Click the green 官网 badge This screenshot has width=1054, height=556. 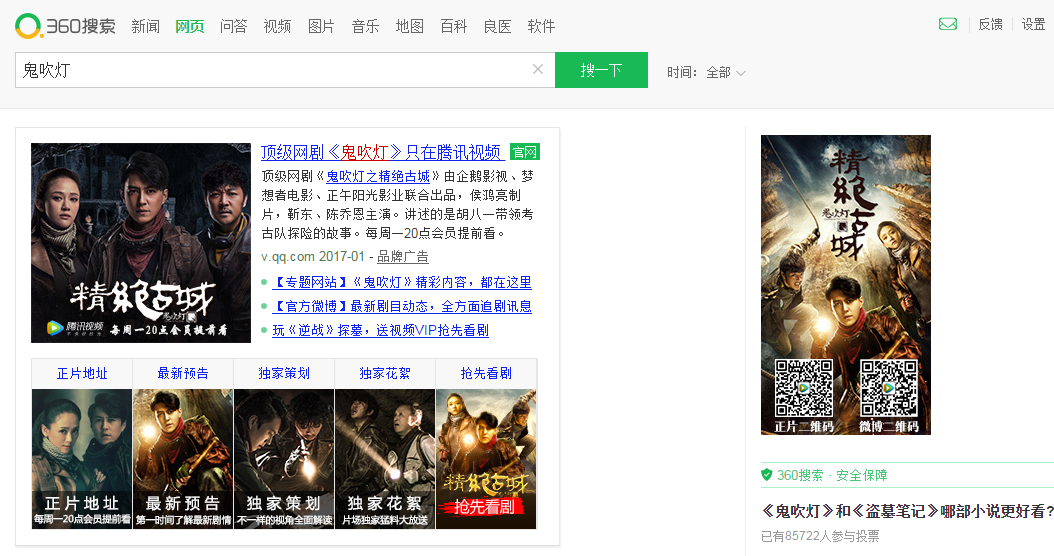point(525,152)
